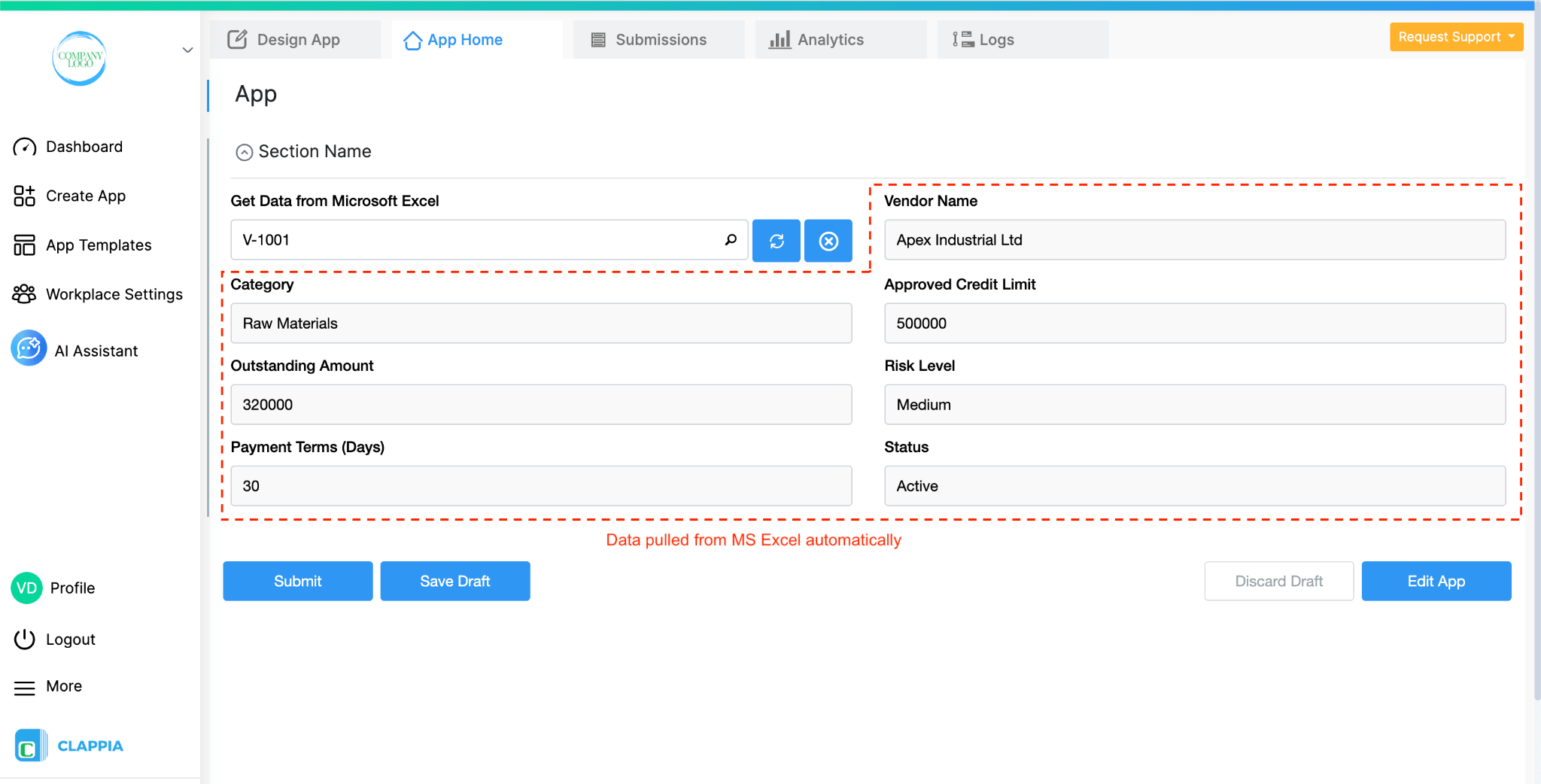Image resolution: width=1541 pixels, height=784 pixels.
Task: Refresh the Excel data lookup
Action: click(x=776, y=241)
